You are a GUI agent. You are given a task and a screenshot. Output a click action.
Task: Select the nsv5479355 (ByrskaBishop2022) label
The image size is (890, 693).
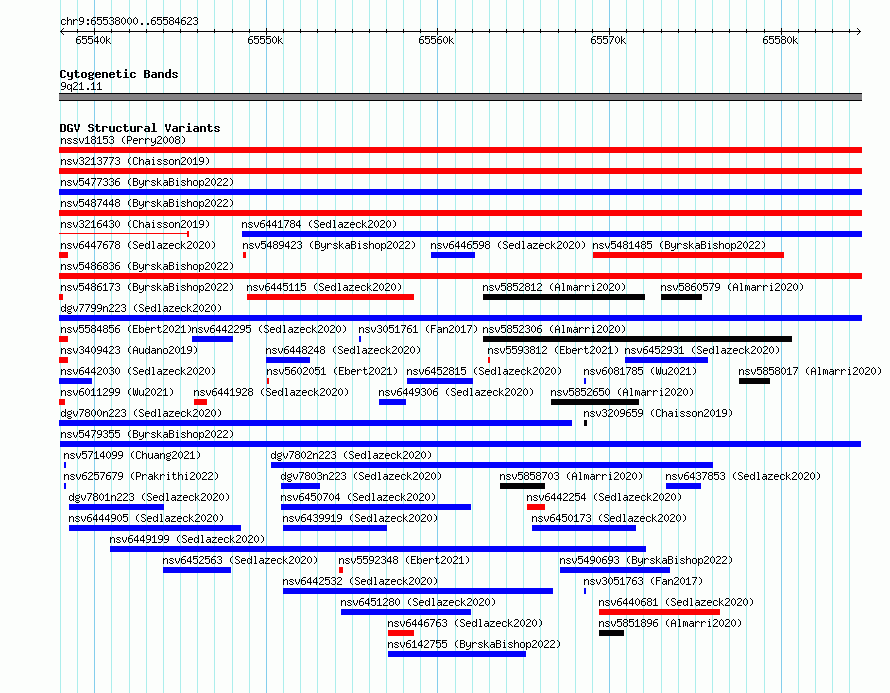tap(147, 434)
